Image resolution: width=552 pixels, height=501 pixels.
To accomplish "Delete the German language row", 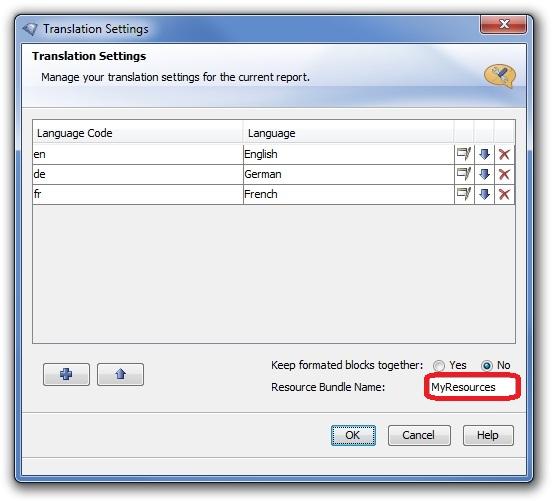I will point(504,174).
